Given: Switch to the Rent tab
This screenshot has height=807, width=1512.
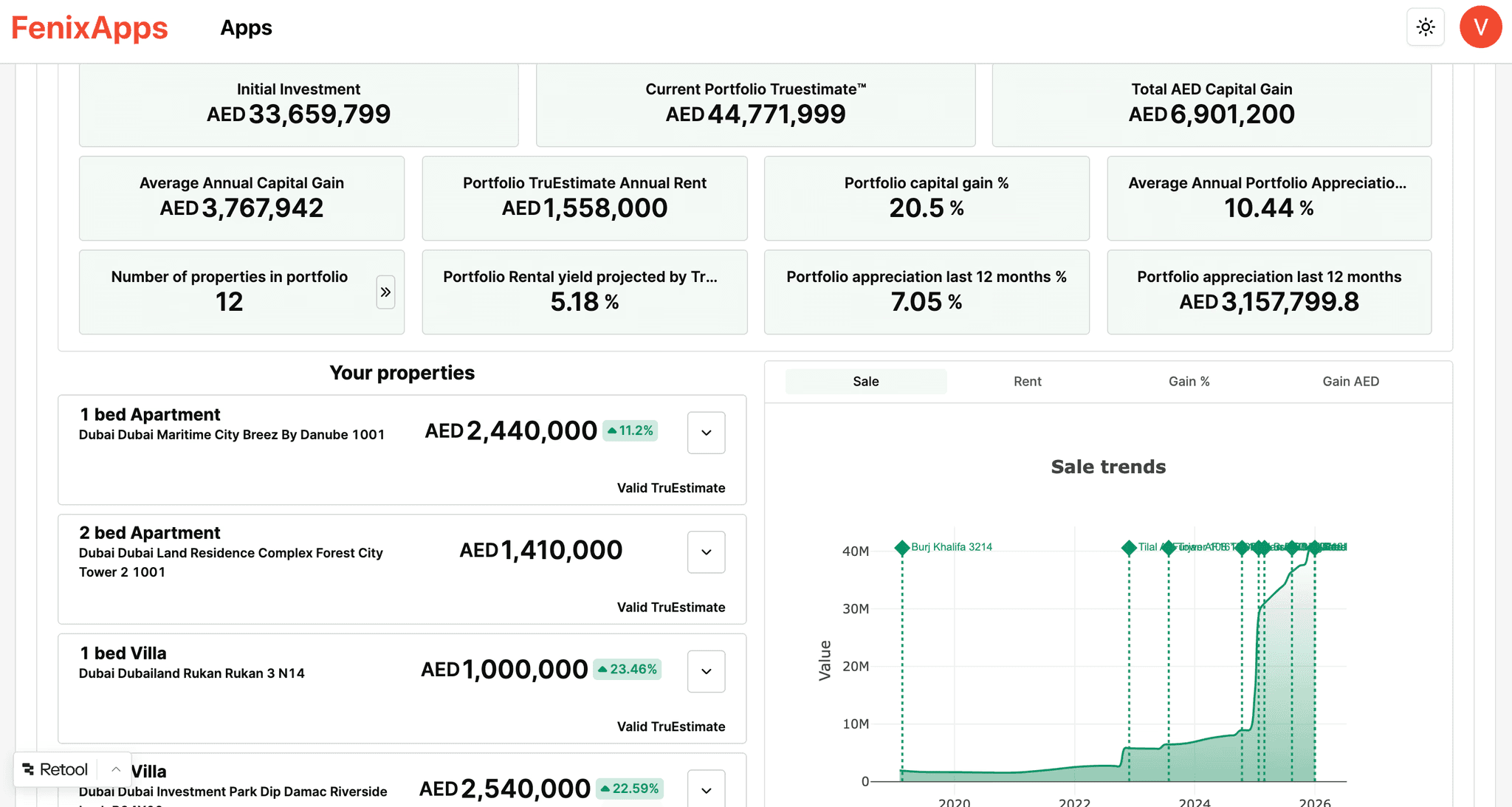Looking at the screenshot, I should tap(1028, 381).
